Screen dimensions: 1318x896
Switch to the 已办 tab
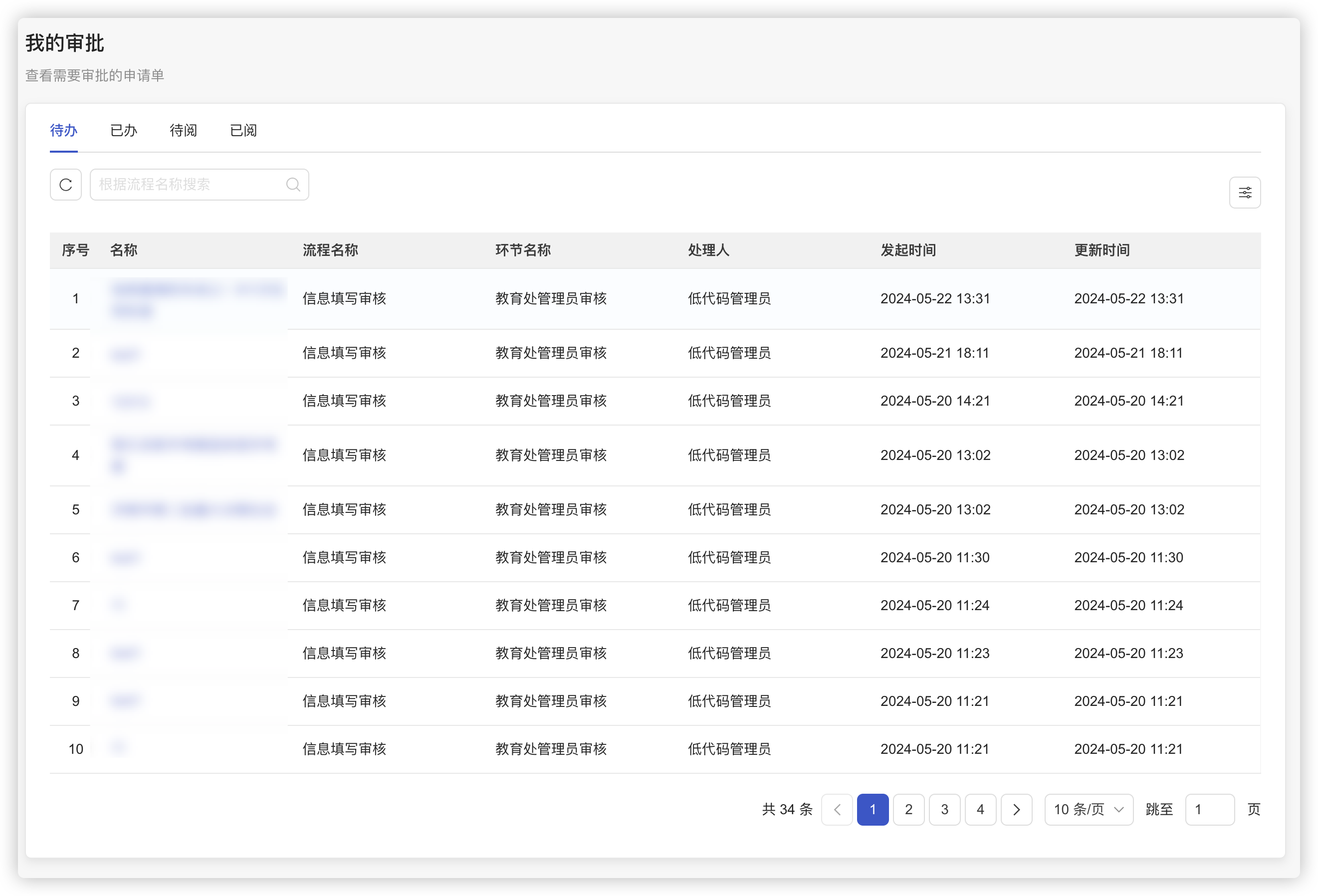(x=124, y=130)
